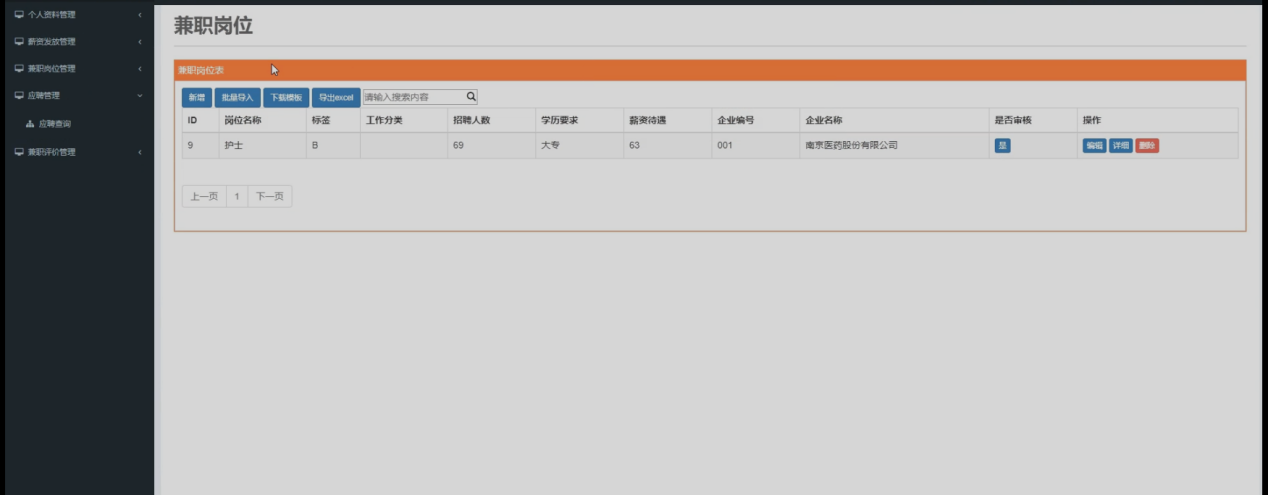Screen dimensions: 1268x495
Task: Expand the 兼职岗位管理 chevron
Action: click(140, 68)
